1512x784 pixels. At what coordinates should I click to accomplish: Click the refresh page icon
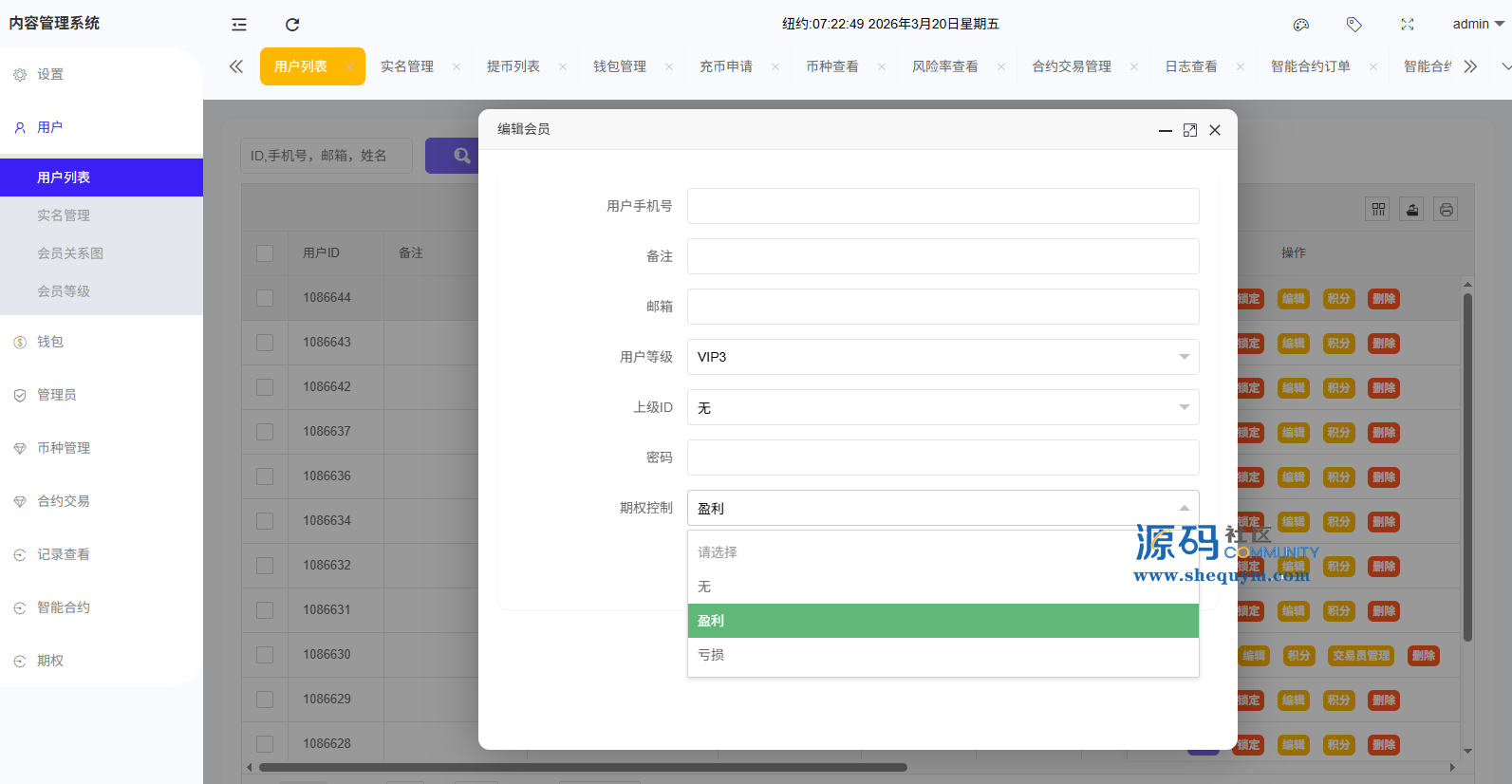(292, 25)
